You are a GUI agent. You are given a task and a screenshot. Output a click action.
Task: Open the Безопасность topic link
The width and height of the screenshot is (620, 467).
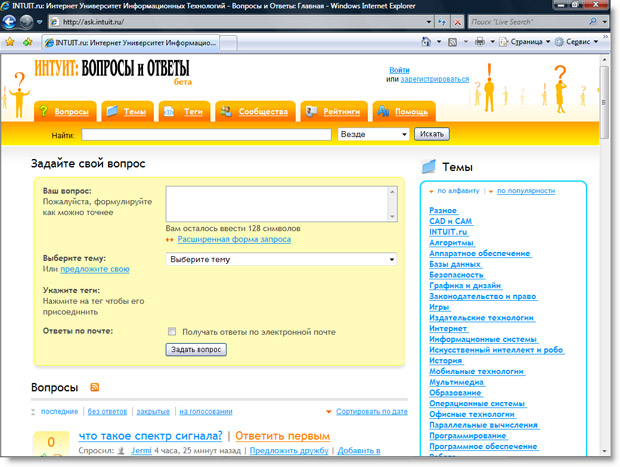[x=456, y=275]
